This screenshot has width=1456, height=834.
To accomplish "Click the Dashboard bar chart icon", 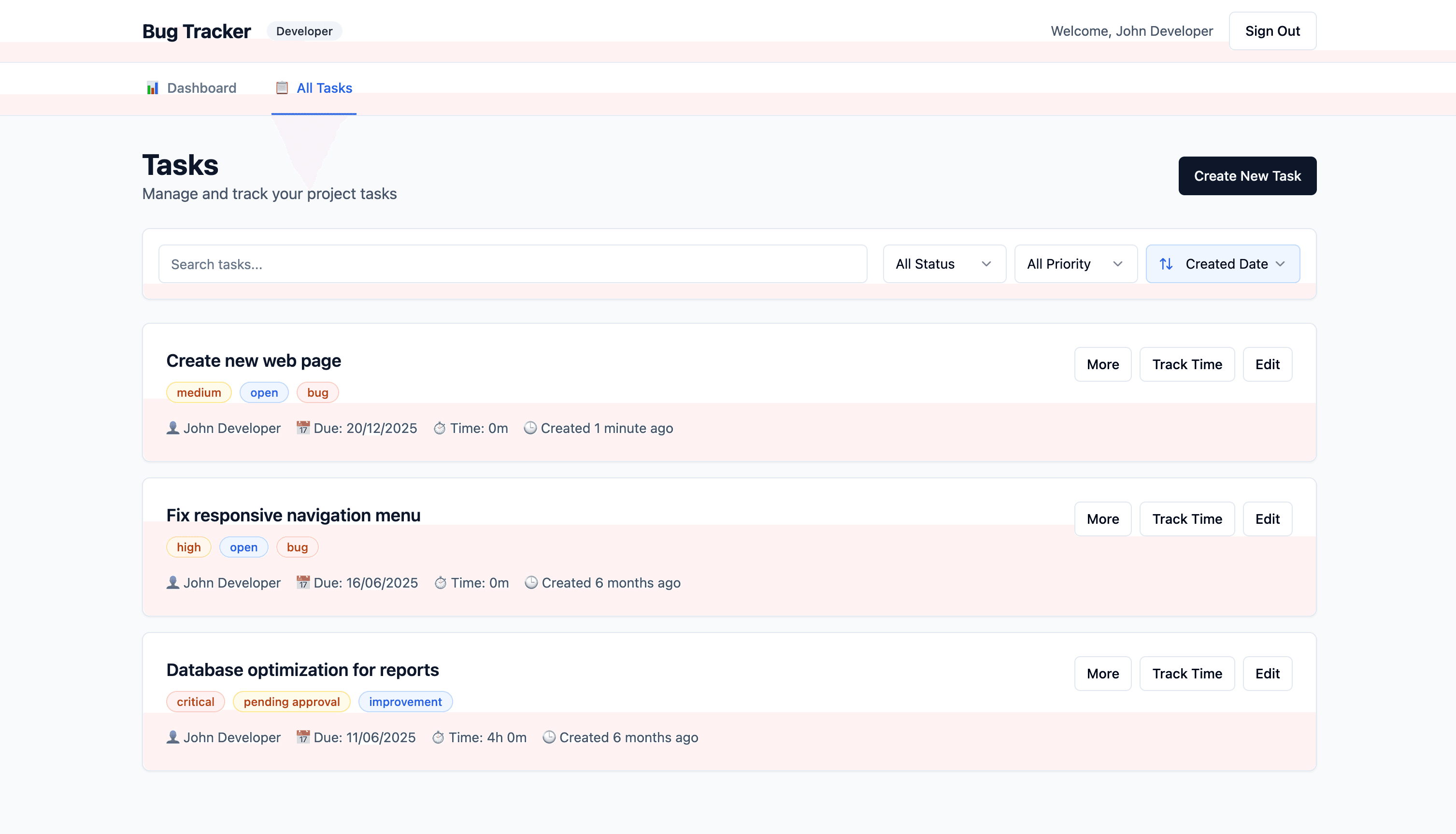I will 152,87.
